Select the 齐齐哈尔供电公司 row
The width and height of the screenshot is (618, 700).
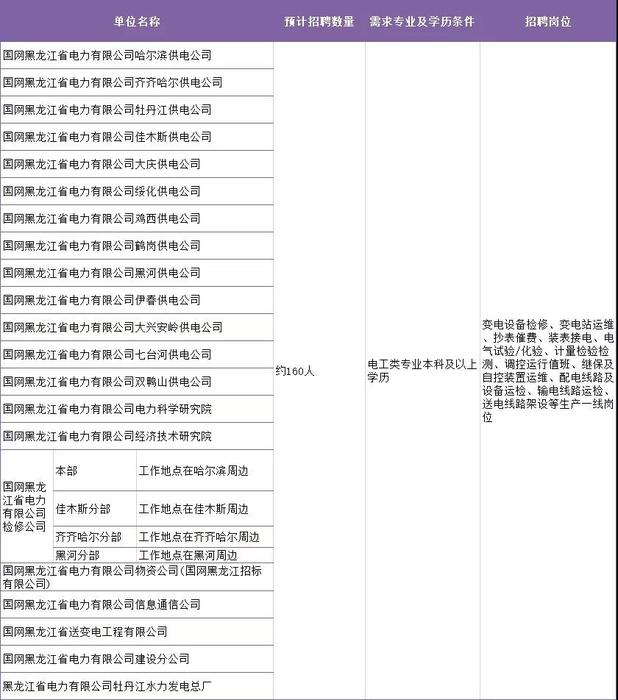coord(137,83)
